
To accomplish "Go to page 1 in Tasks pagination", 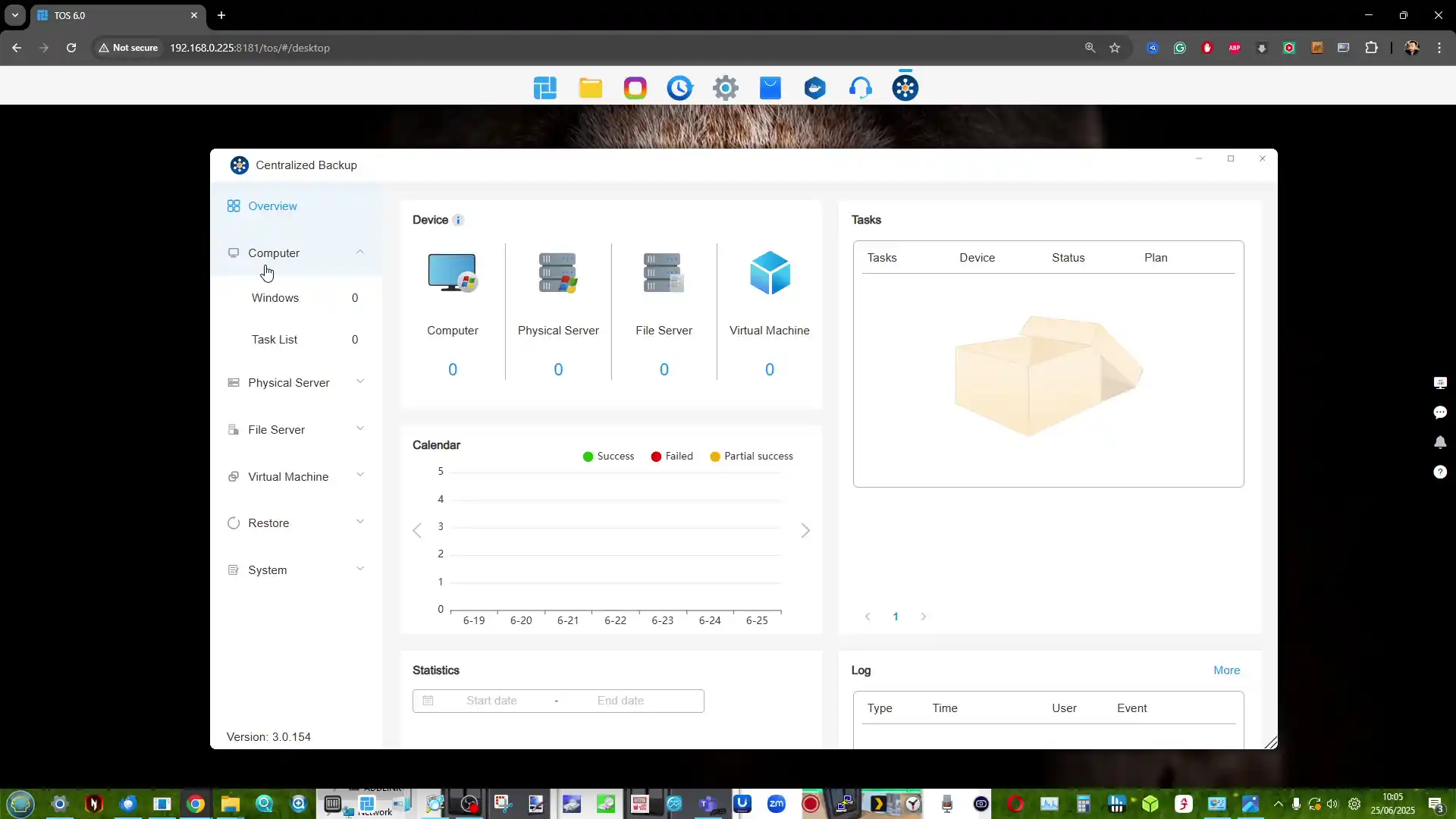I will coord(896,617).
